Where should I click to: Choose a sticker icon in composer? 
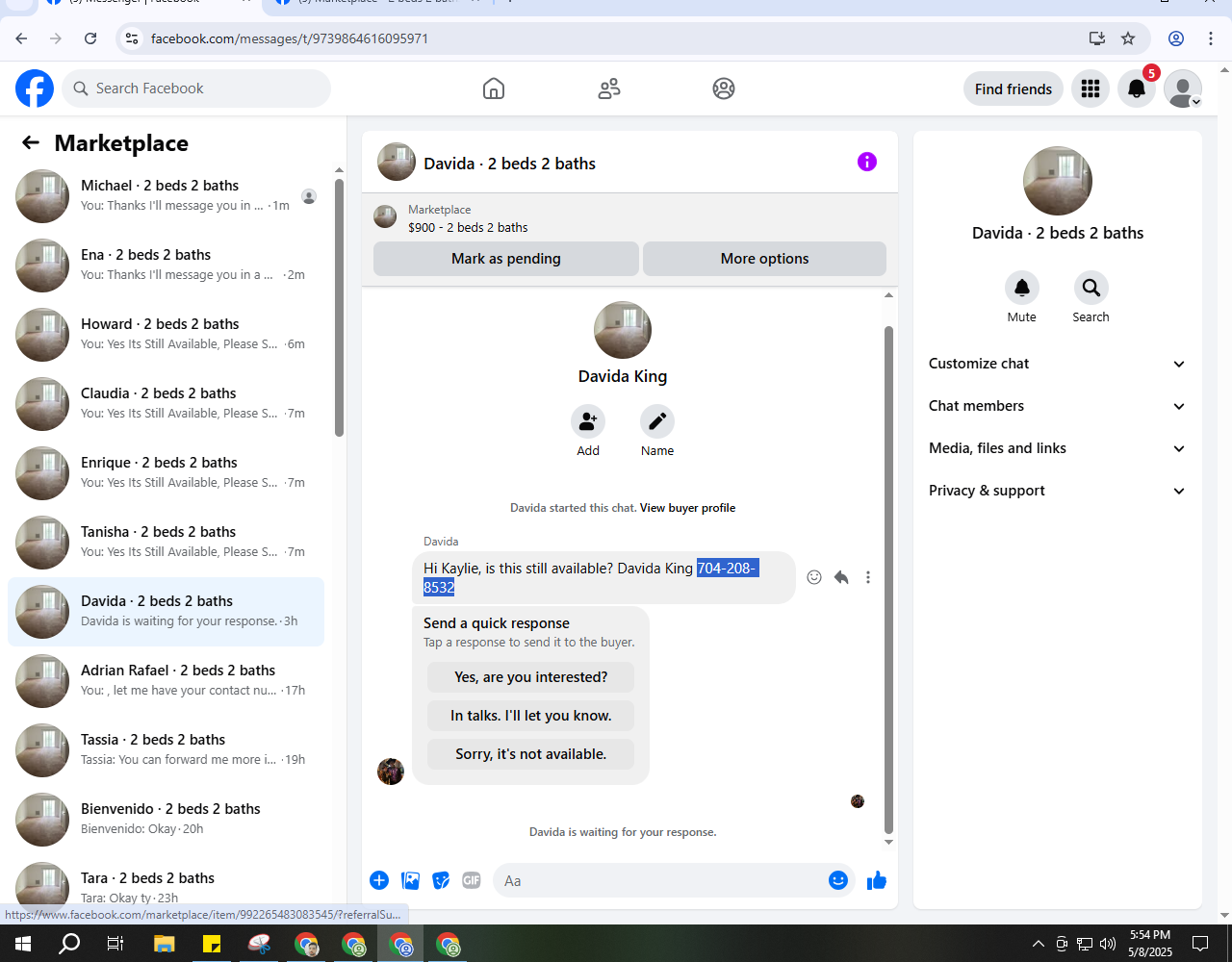point(441,880)
